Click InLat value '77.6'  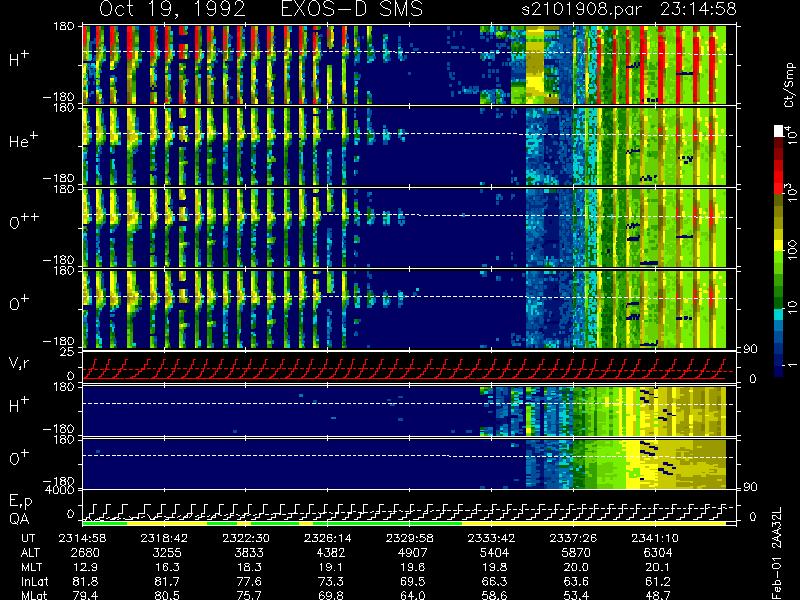(x=249, y=581)
